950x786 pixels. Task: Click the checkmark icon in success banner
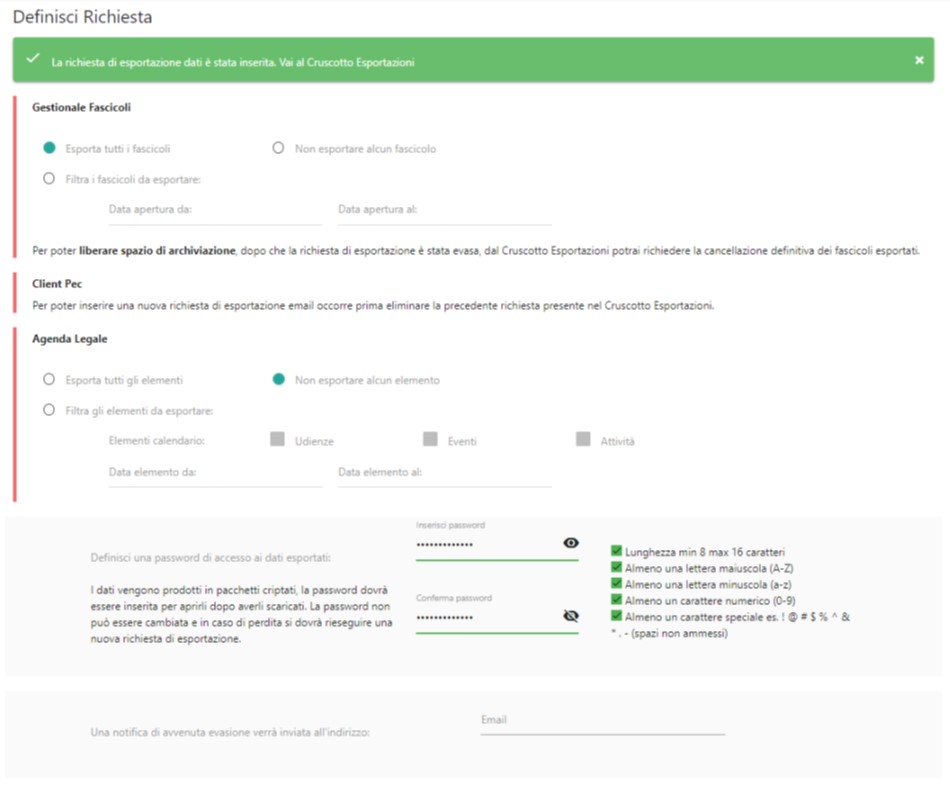click(x=32, y=60)
